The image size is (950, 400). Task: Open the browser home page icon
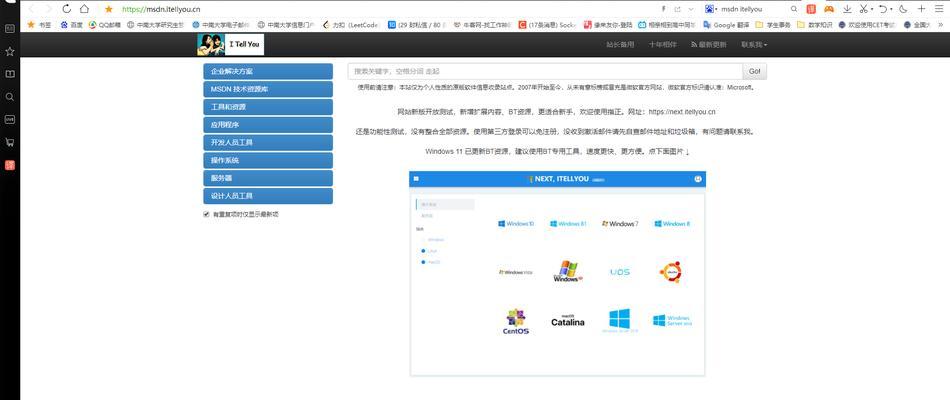click(84, 9)
